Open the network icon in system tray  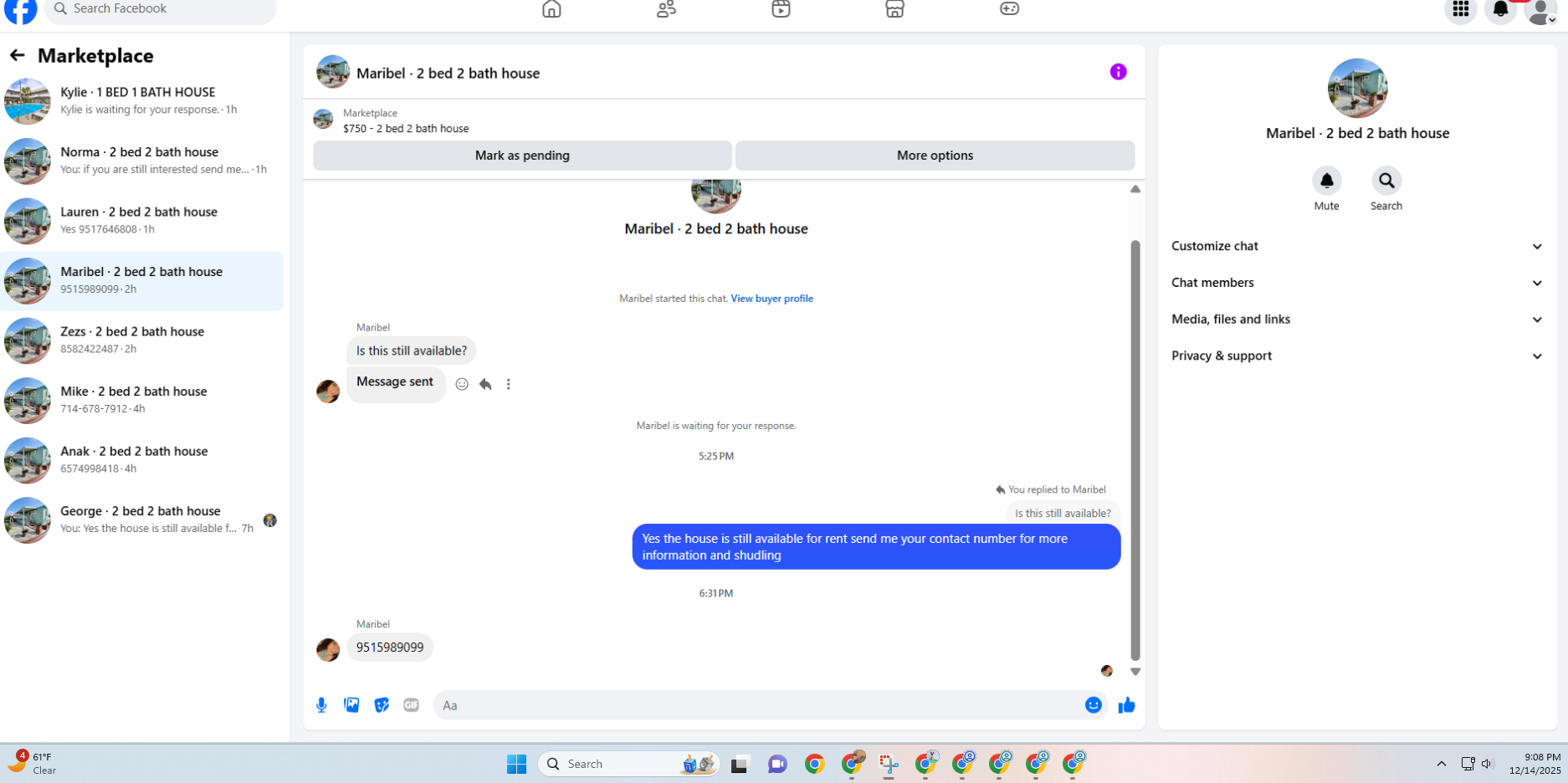coord(1468,764)
